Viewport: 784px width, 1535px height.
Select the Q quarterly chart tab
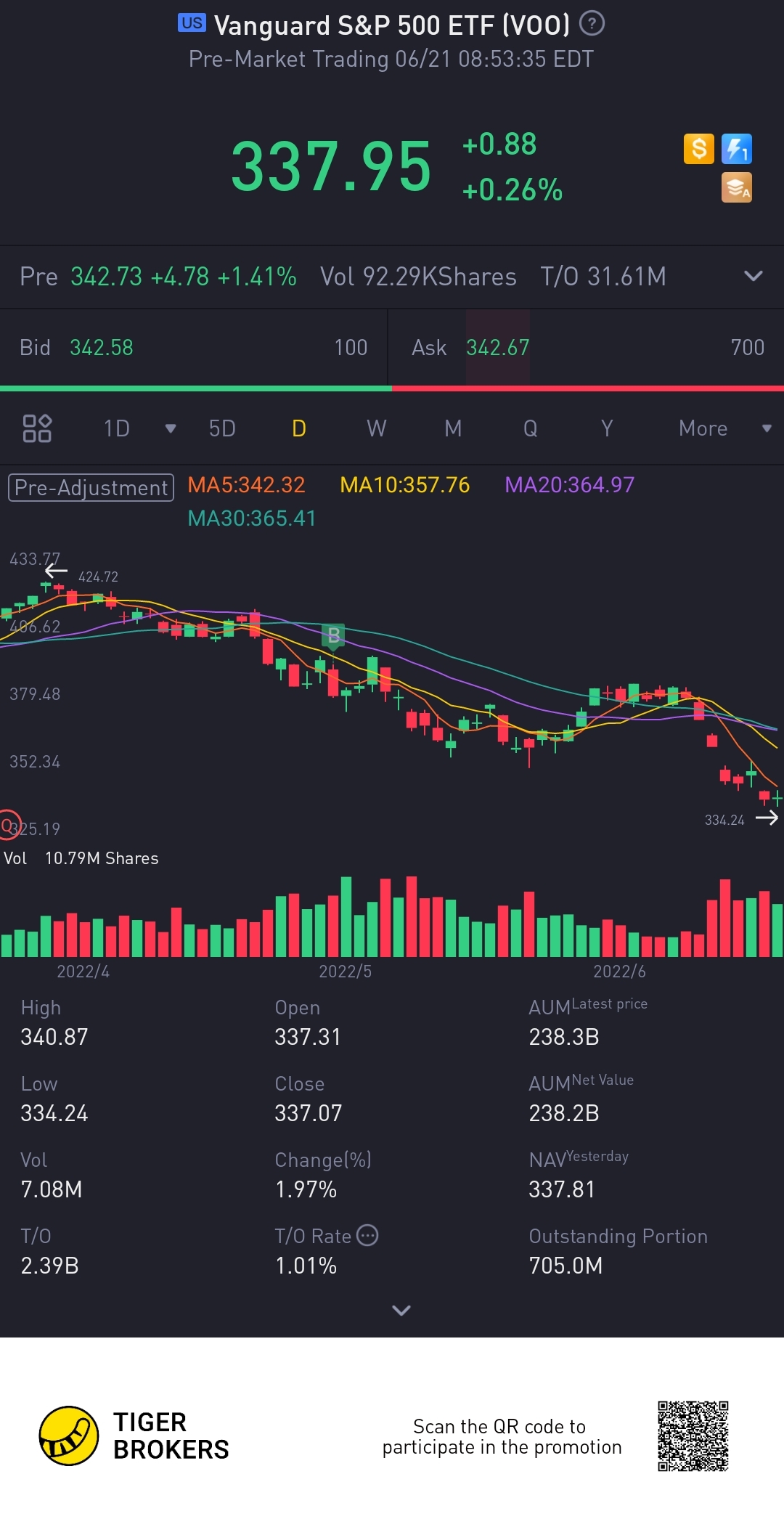tap(531, 428)
